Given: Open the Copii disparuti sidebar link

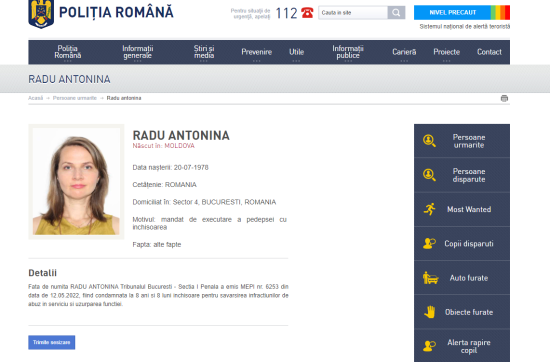Looking at the screenshot, I should pyautogui.click(x=462, y=243).
